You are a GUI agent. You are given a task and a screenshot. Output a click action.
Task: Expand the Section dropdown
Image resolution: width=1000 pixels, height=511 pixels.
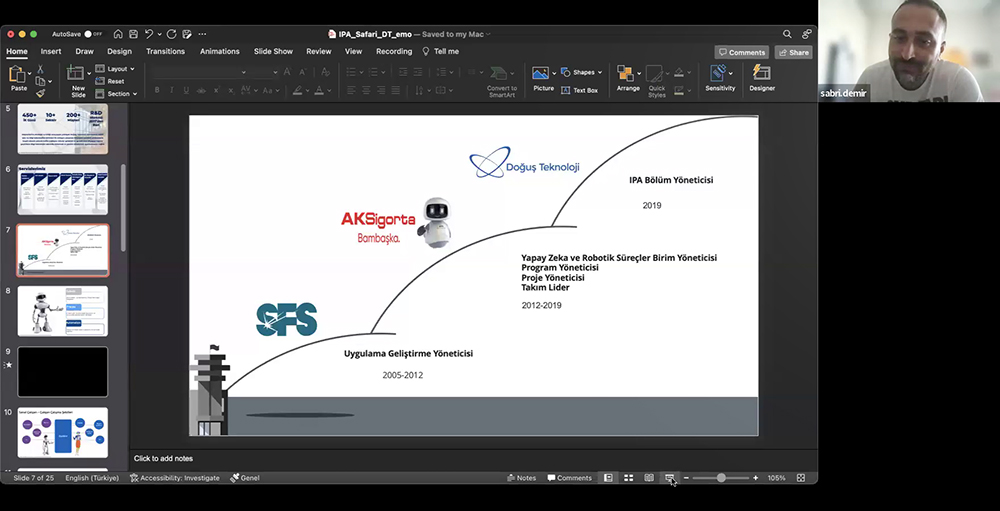pos(116,94)
